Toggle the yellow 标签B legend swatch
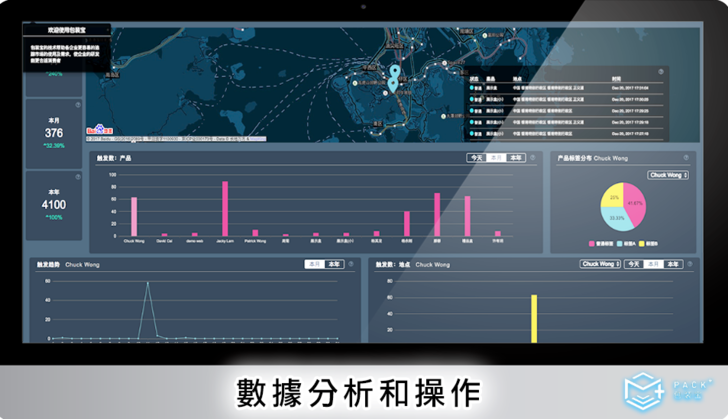The width and height of the screenshot is (728, 419). [x=642, y=243]
